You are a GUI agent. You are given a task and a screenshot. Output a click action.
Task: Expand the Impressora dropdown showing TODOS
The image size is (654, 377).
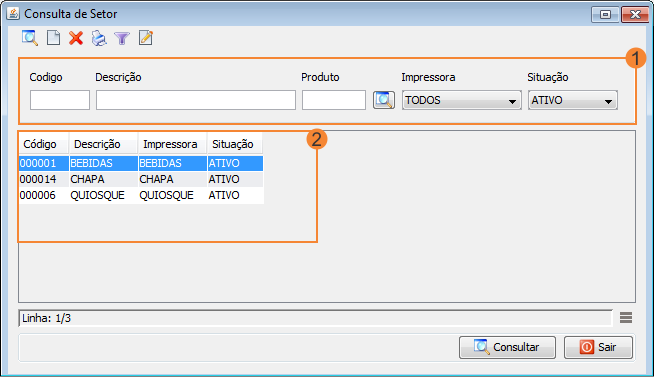[462, 101]
